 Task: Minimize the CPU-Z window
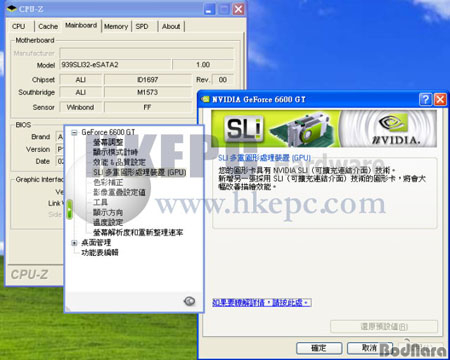point(210,9)
